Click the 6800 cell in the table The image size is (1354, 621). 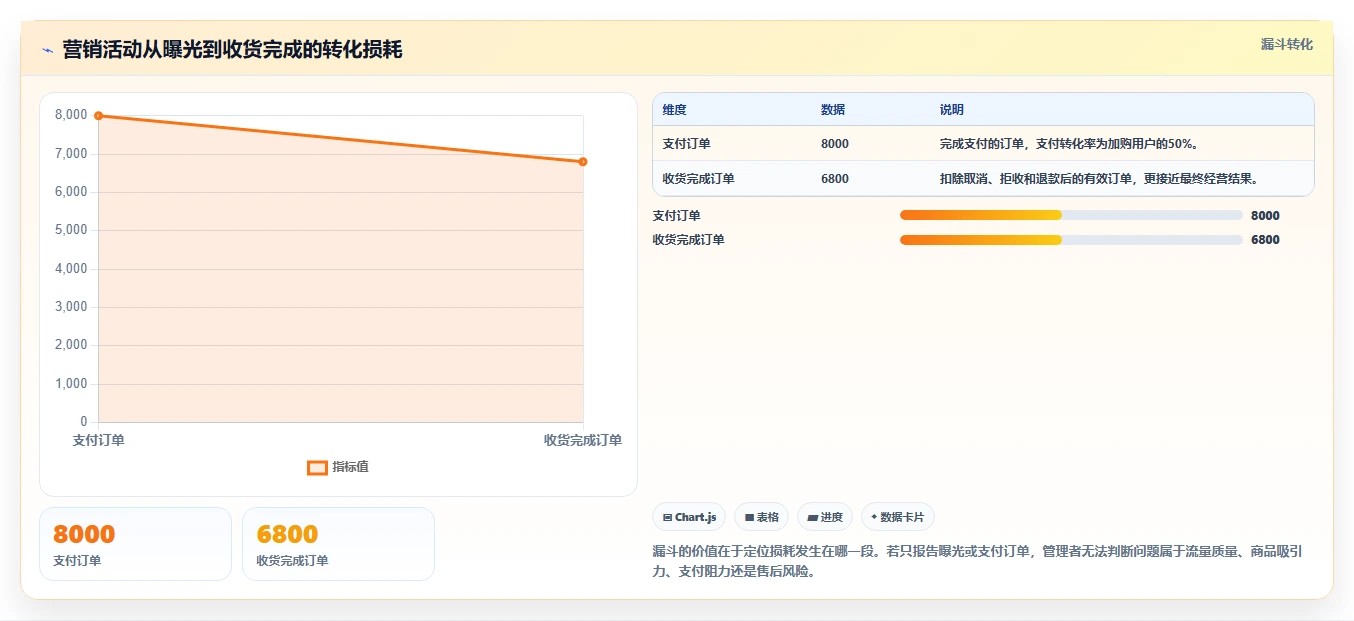pos(835,179)
